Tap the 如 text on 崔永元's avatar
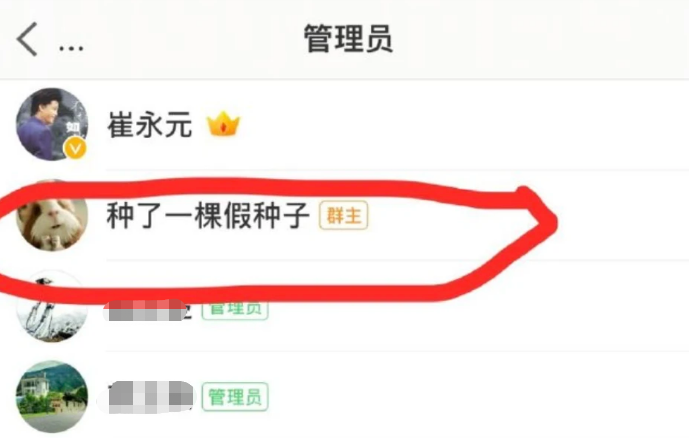This screenshot has width=689, height=438. (x=73, y=128)
